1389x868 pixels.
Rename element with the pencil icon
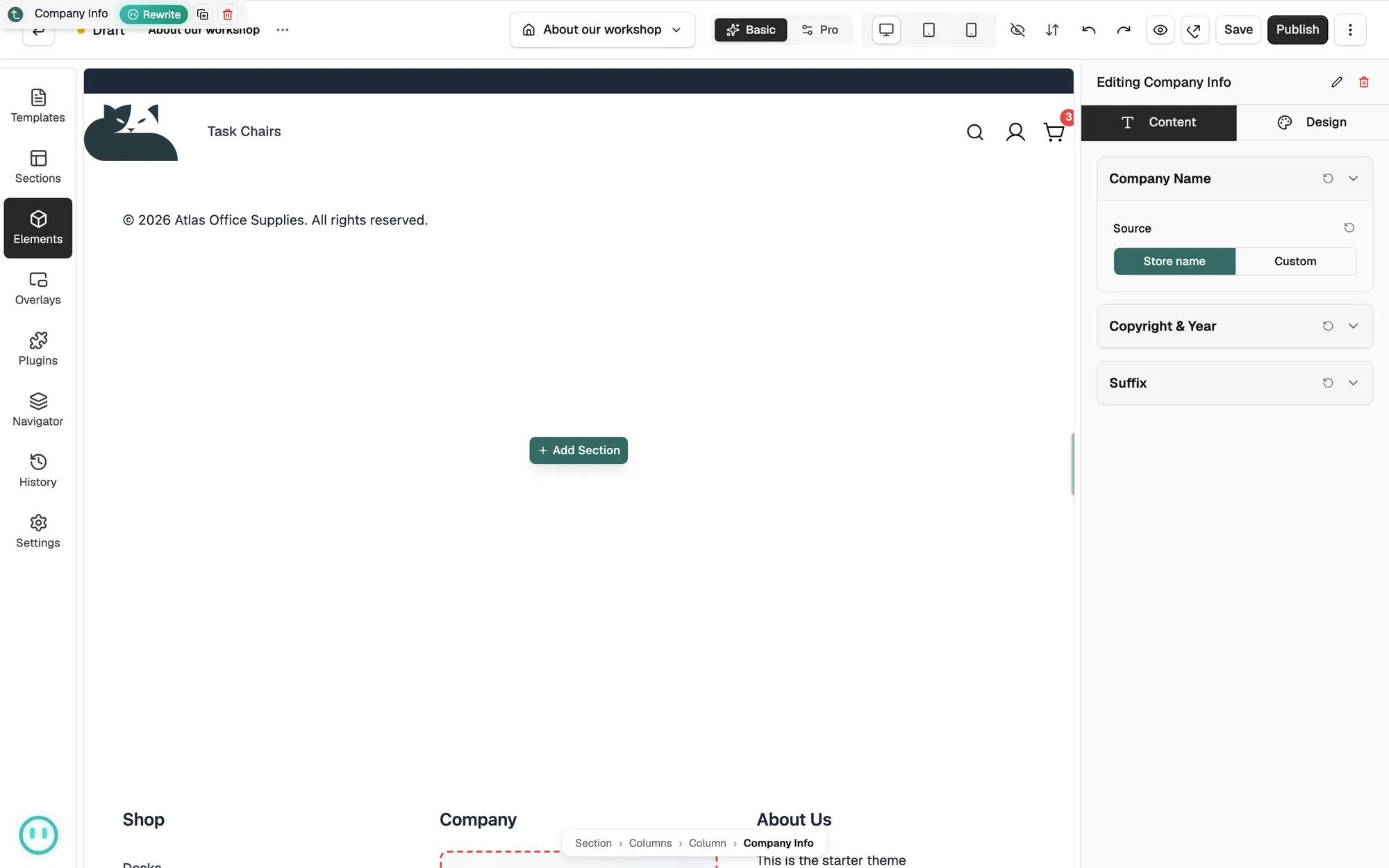tap(1337, 82)
